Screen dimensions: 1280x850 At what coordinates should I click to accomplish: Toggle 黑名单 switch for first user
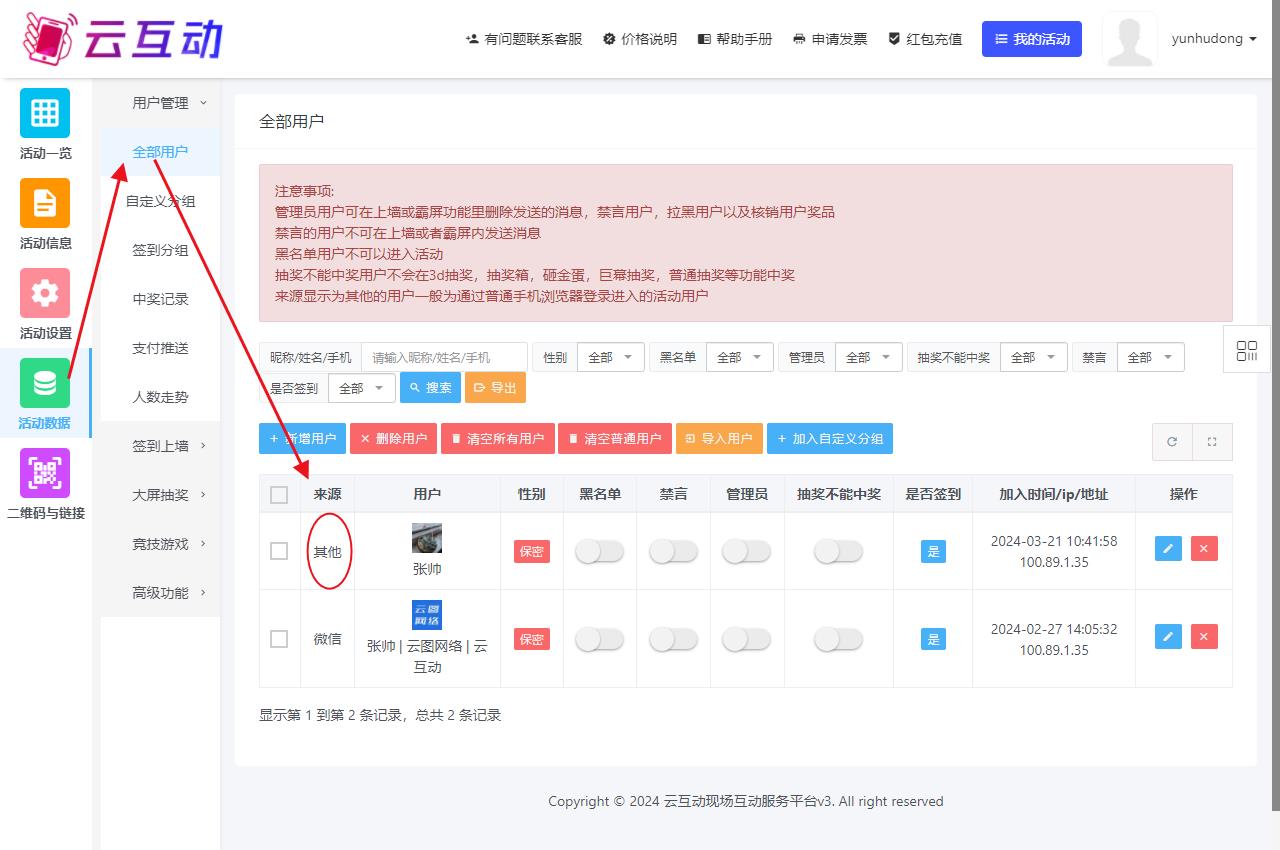[599, 551]
